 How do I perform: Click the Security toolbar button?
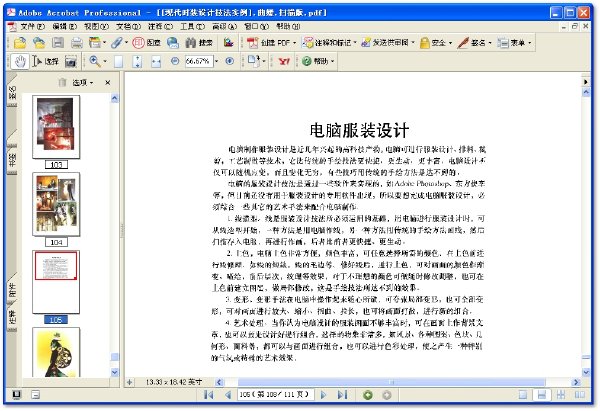(x=436, y=42)
